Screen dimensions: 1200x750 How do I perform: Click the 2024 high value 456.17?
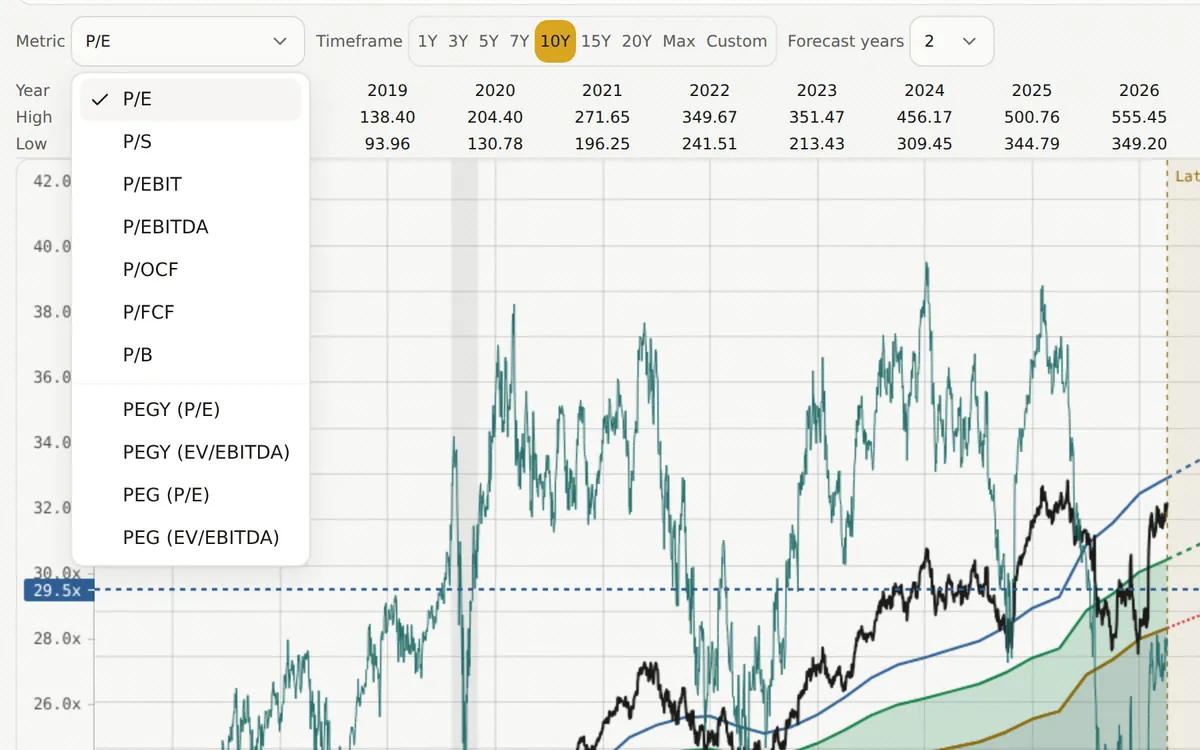925,117
